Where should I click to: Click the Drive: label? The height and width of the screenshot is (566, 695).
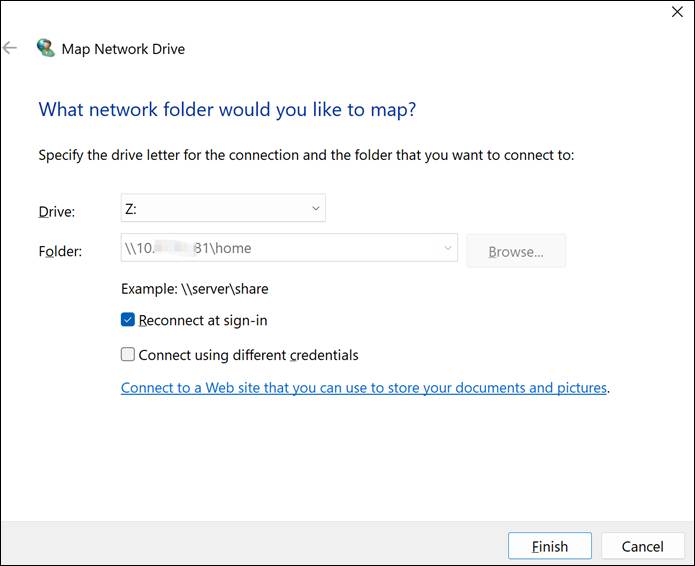point(56,211)
